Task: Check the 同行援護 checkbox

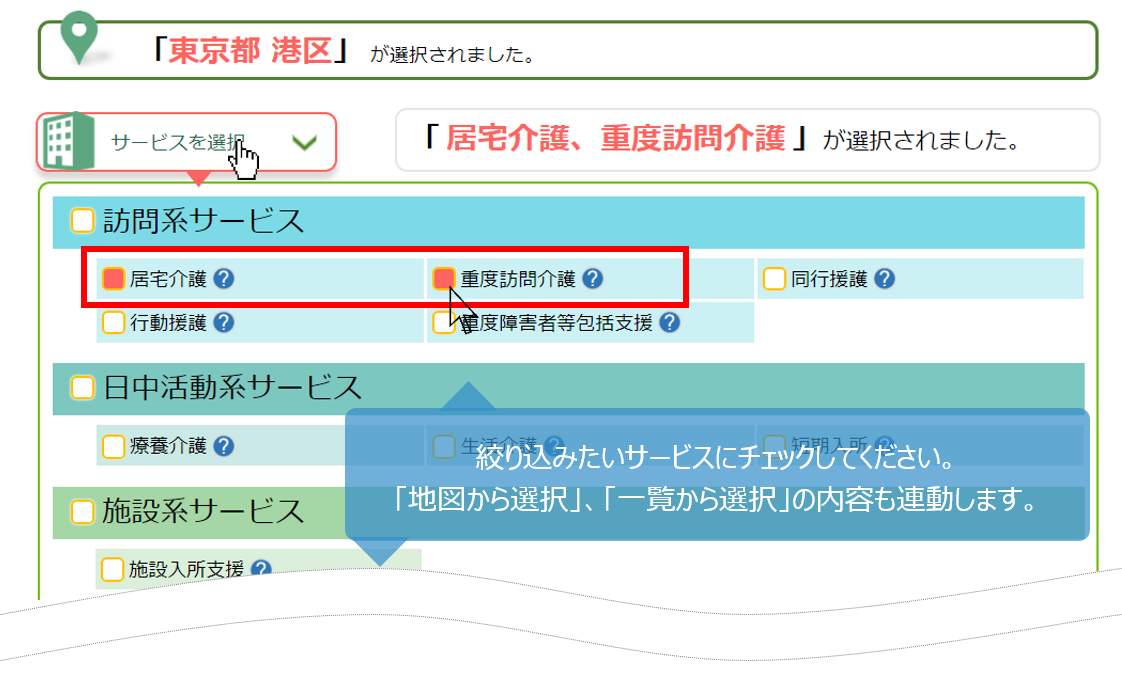Action: click(774, 278)
